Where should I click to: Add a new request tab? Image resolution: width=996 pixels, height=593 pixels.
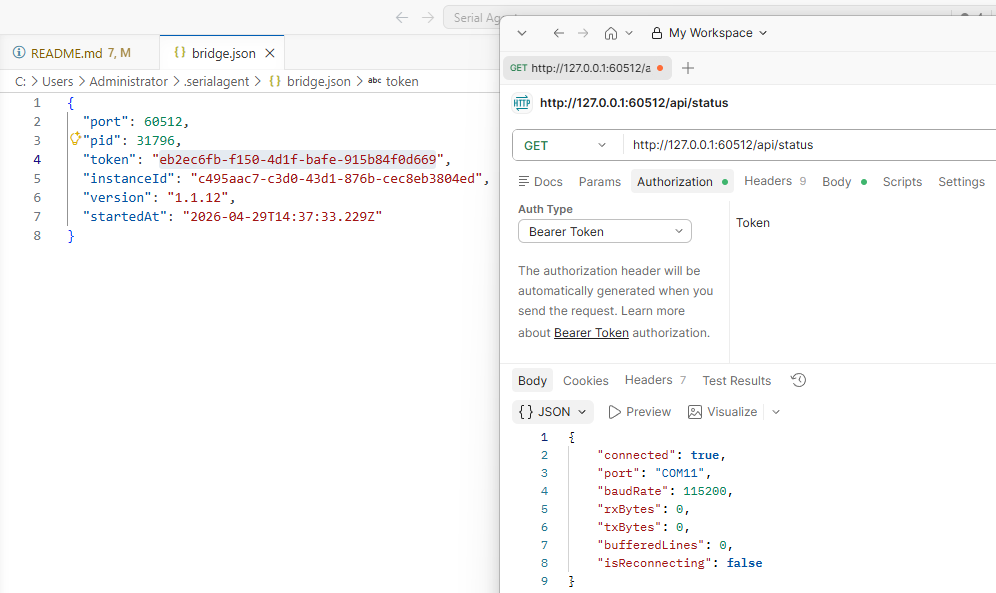pyautogui.click(x=687, y=68)
